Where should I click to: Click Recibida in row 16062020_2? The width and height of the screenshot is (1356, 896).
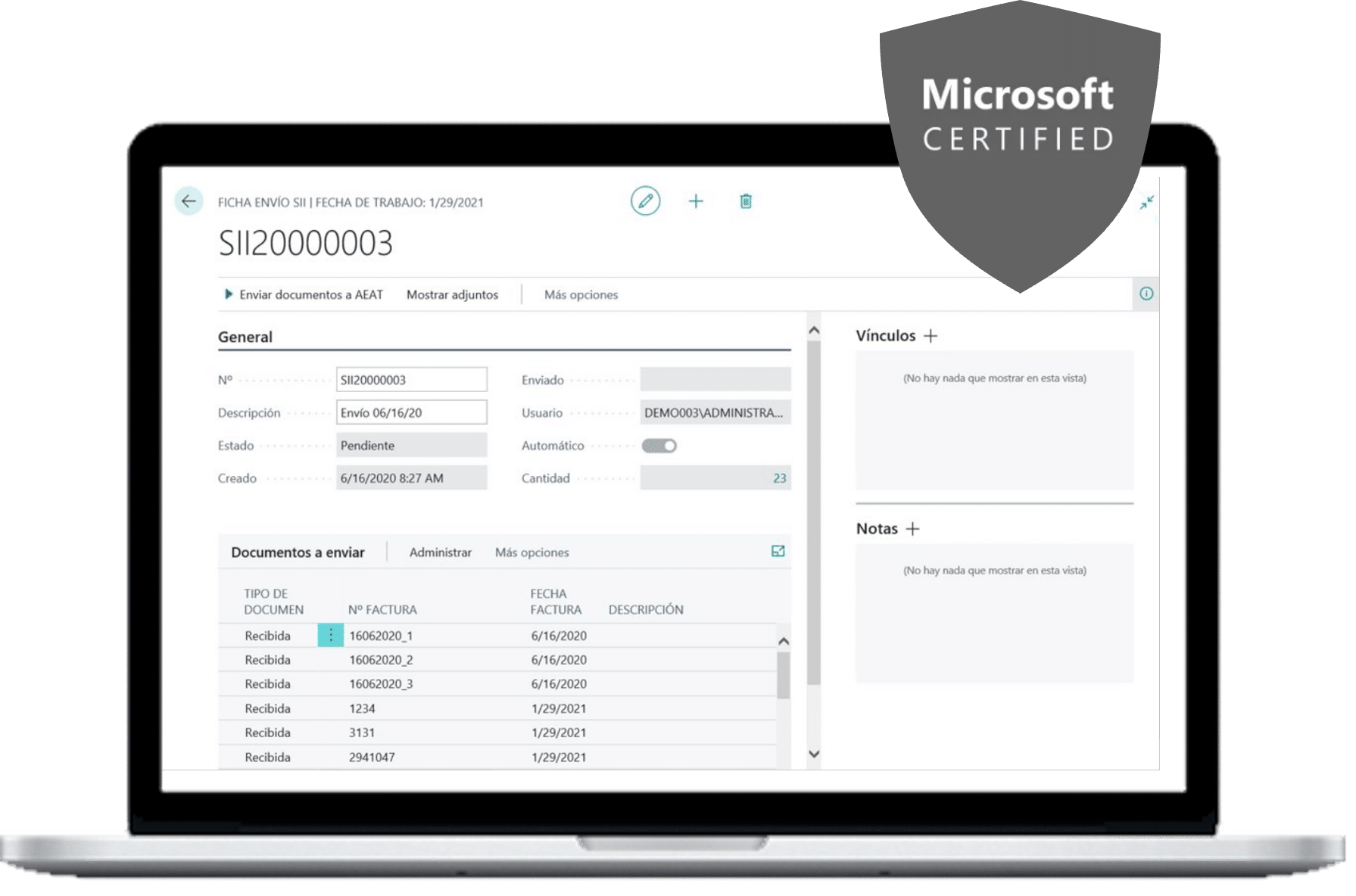[267, 660]
